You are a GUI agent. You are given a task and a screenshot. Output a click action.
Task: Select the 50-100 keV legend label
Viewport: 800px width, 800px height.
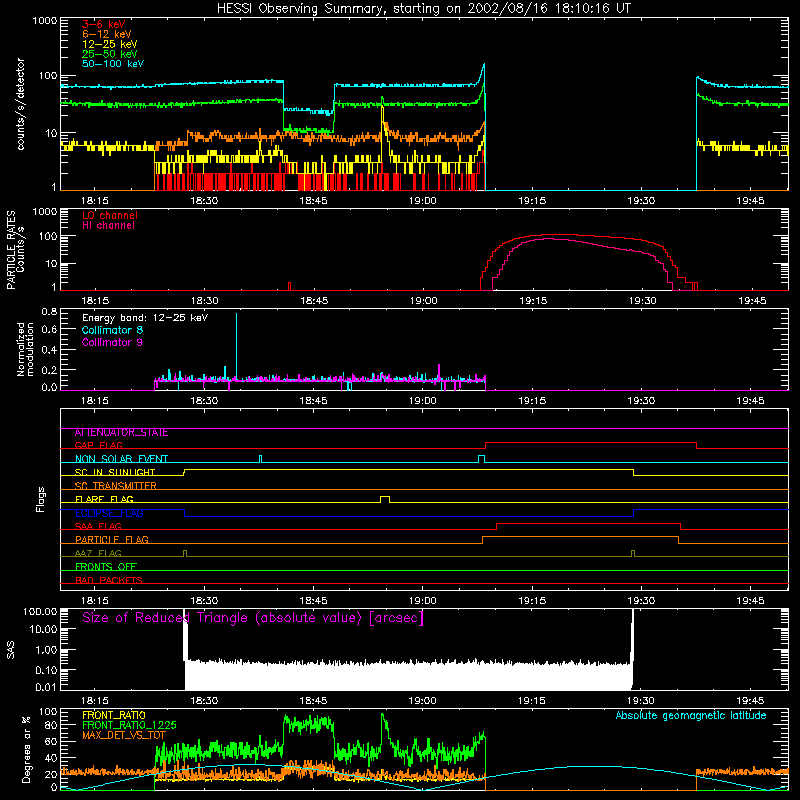113,64
